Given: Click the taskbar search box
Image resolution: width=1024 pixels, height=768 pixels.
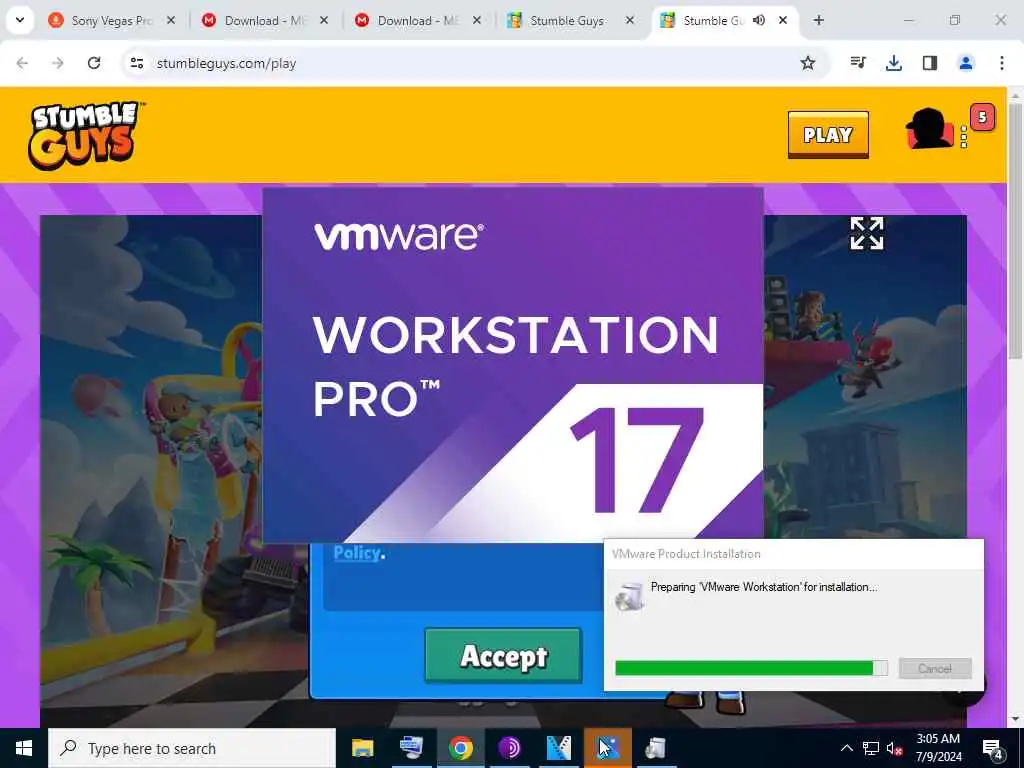Looking at the screenshot, I should 192,748.
